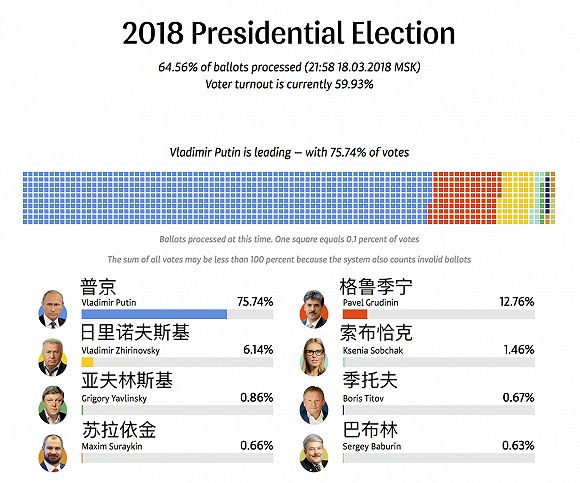Click Maxim Suraykin's portrait photo
Screen dimensions: 580x483
tap(53, 453)
